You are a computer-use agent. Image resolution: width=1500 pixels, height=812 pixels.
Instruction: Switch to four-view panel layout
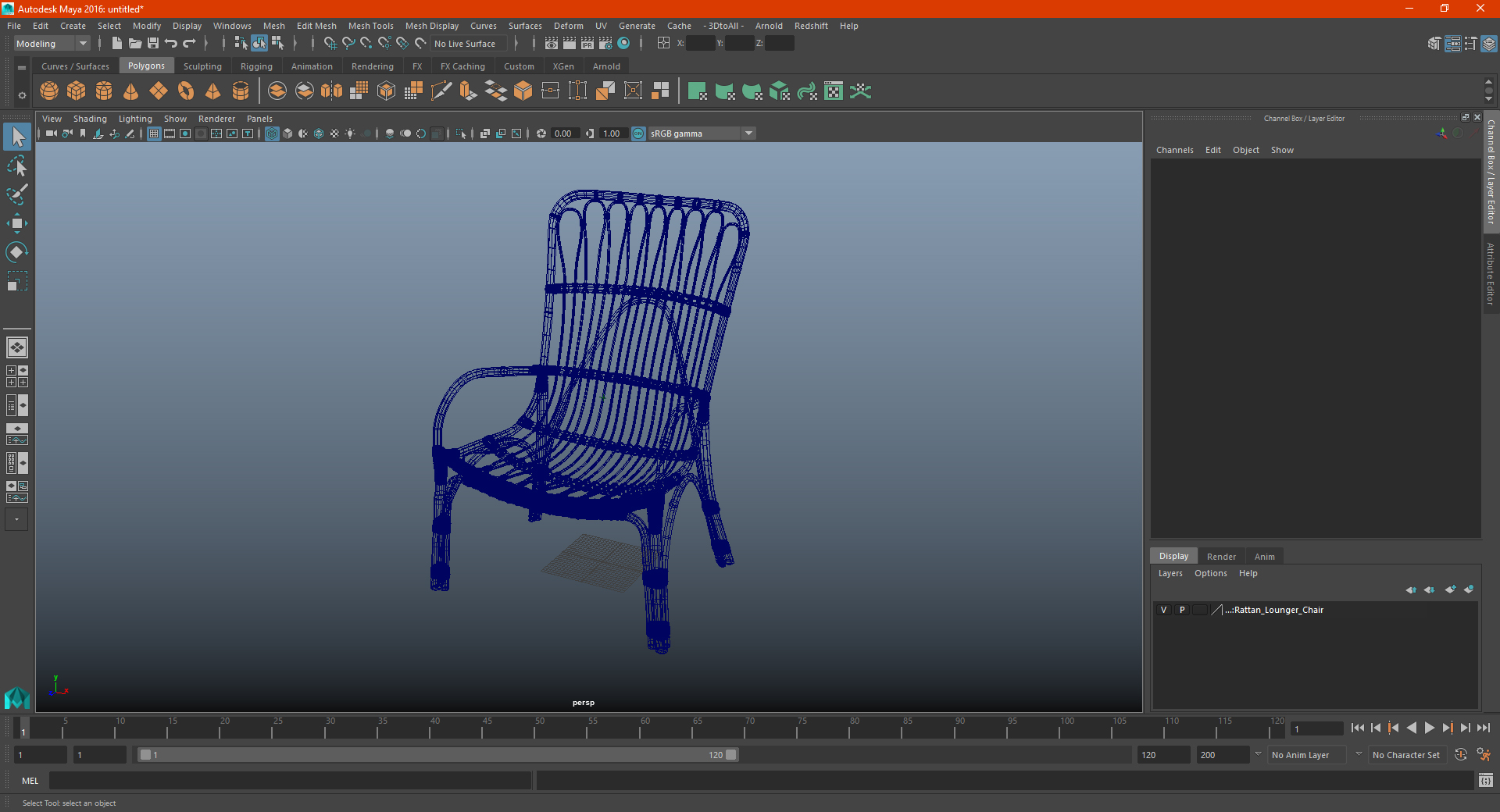(17, 376)
